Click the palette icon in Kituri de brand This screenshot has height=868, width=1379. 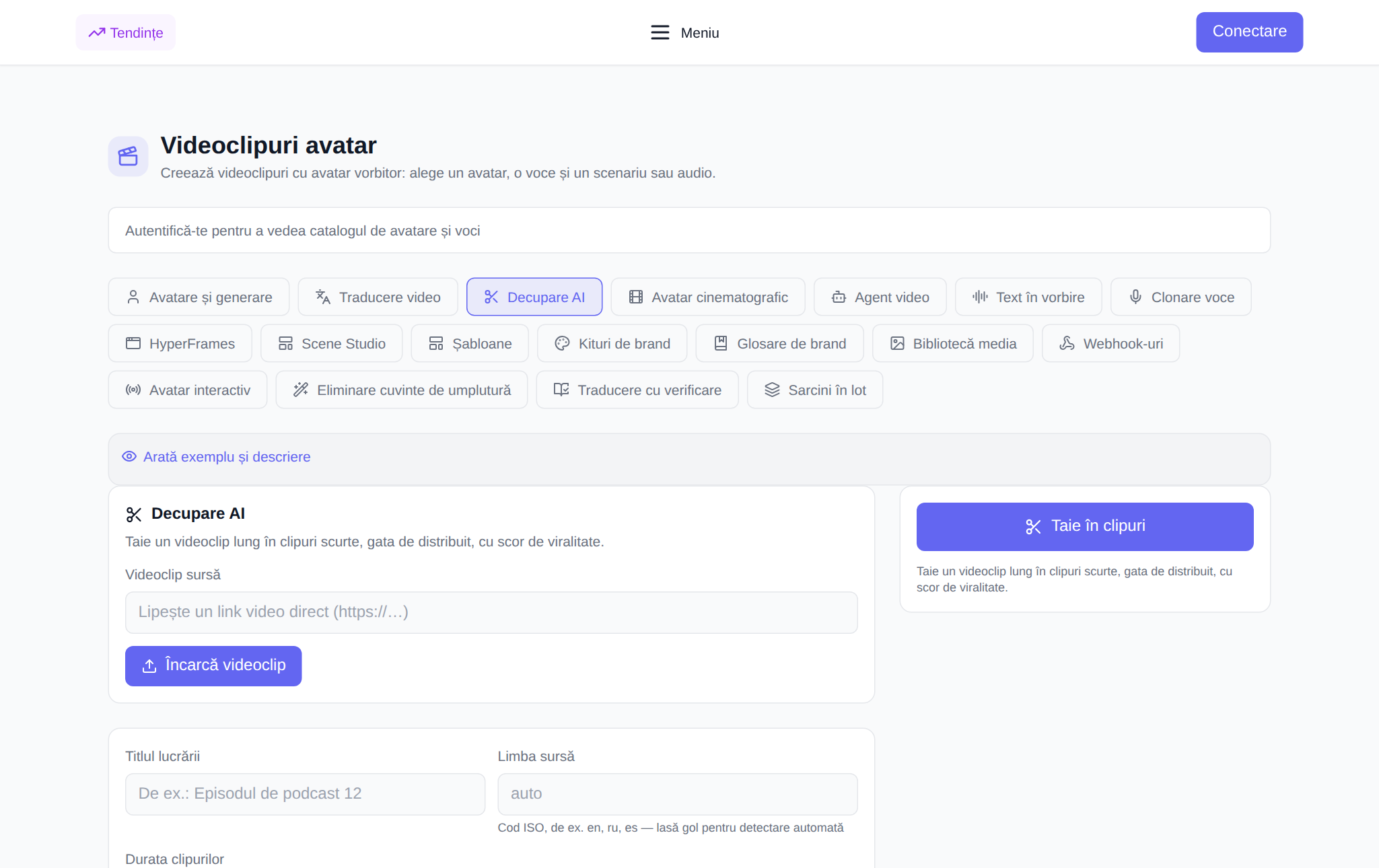coord(562,343)
